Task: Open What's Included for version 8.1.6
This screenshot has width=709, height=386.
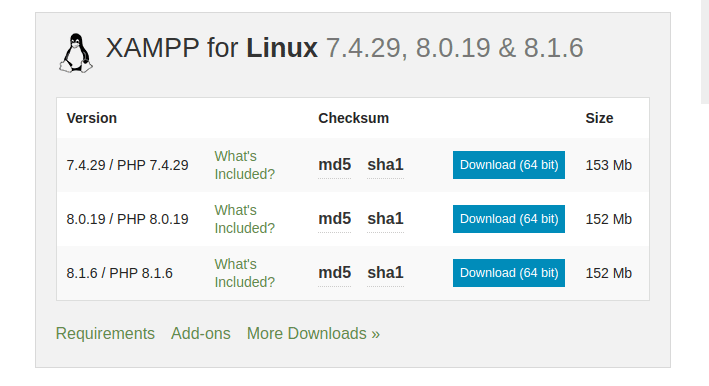Action: coord(245,273)
